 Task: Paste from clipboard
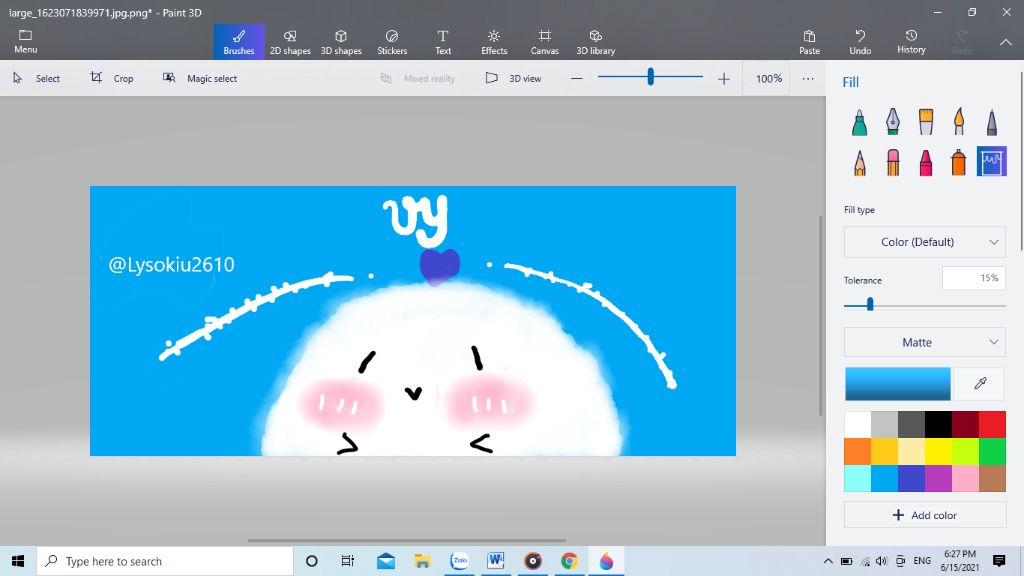coord(809,42)
